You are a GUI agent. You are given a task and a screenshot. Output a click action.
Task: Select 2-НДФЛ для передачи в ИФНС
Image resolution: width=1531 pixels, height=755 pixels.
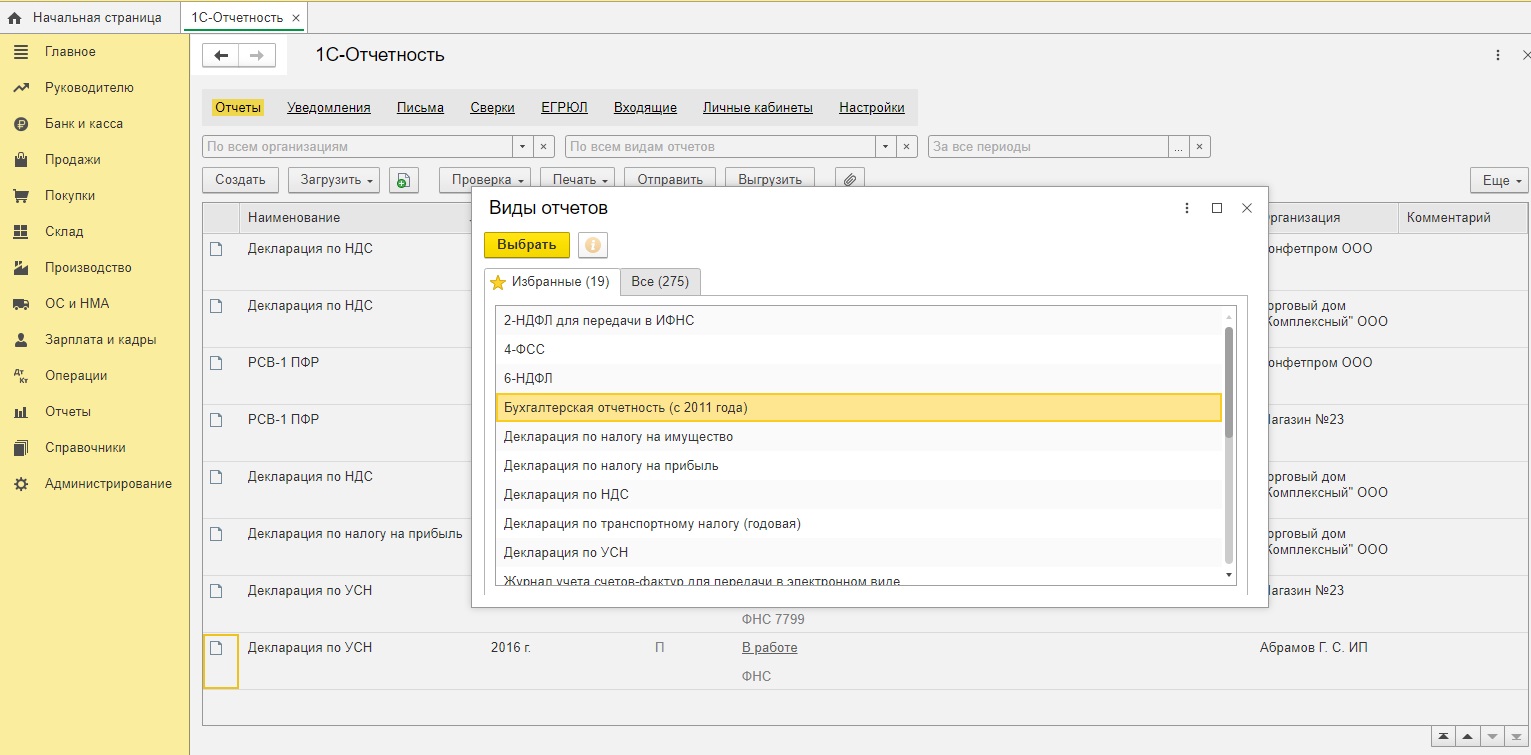pyautogui.click(x=859, y=321)
